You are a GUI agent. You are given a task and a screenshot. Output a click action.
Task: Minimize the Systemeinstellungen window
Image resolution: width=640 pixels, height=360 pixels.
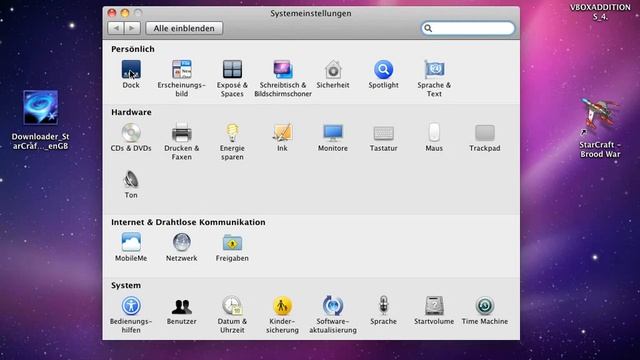125,13
